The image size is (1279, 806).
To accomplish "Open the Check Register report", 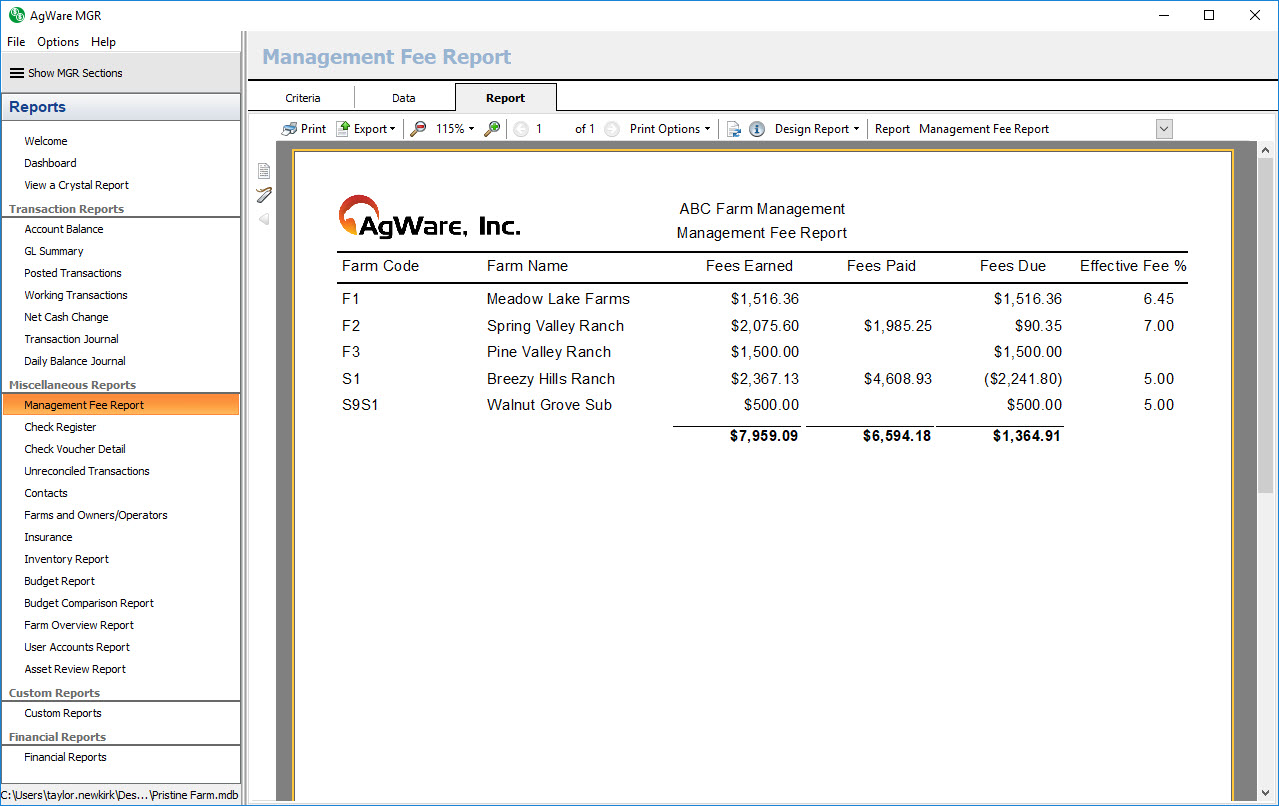I will 60,427.
